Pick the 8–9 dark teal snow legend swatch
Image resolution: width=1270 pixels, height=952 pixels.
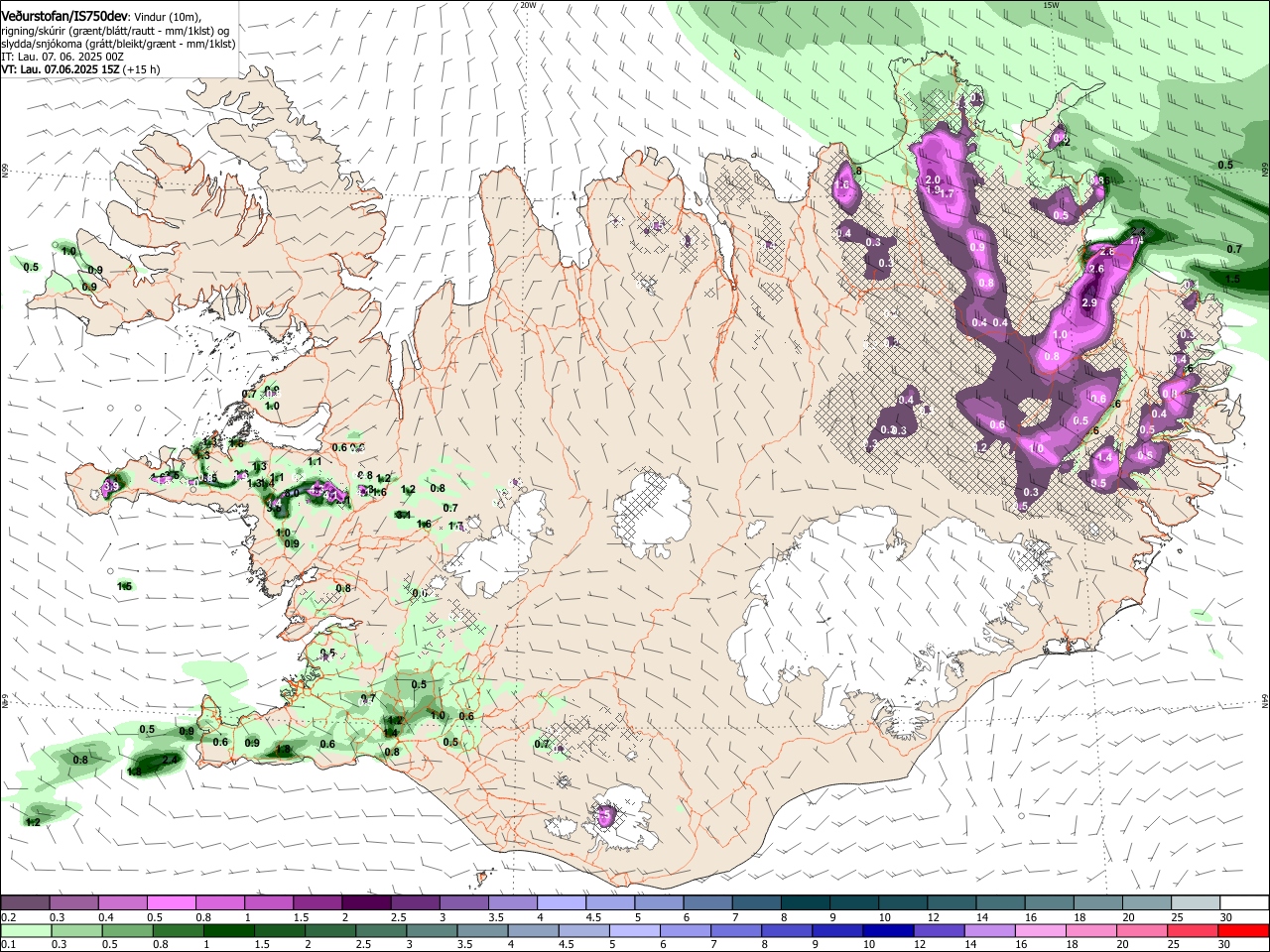806,903
